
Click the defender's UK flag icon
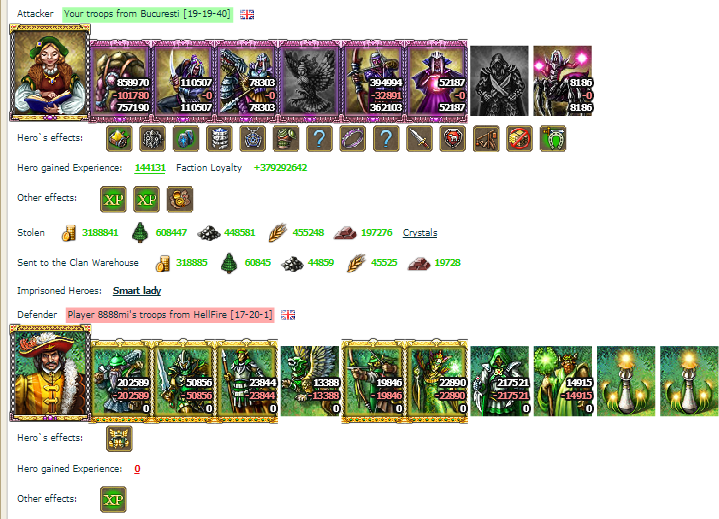288,315
